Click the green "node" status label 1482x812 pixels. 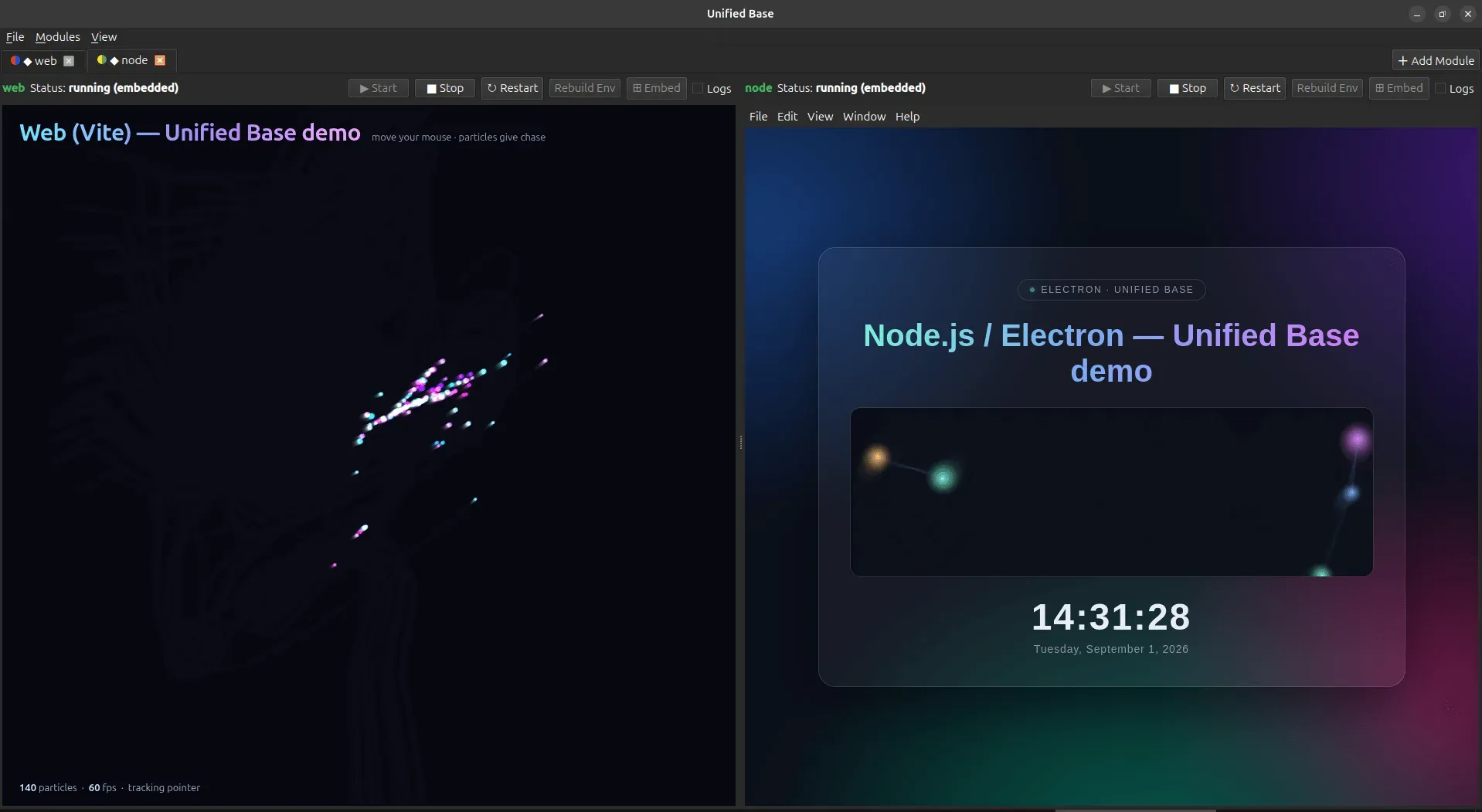click(x=758, y=87)
